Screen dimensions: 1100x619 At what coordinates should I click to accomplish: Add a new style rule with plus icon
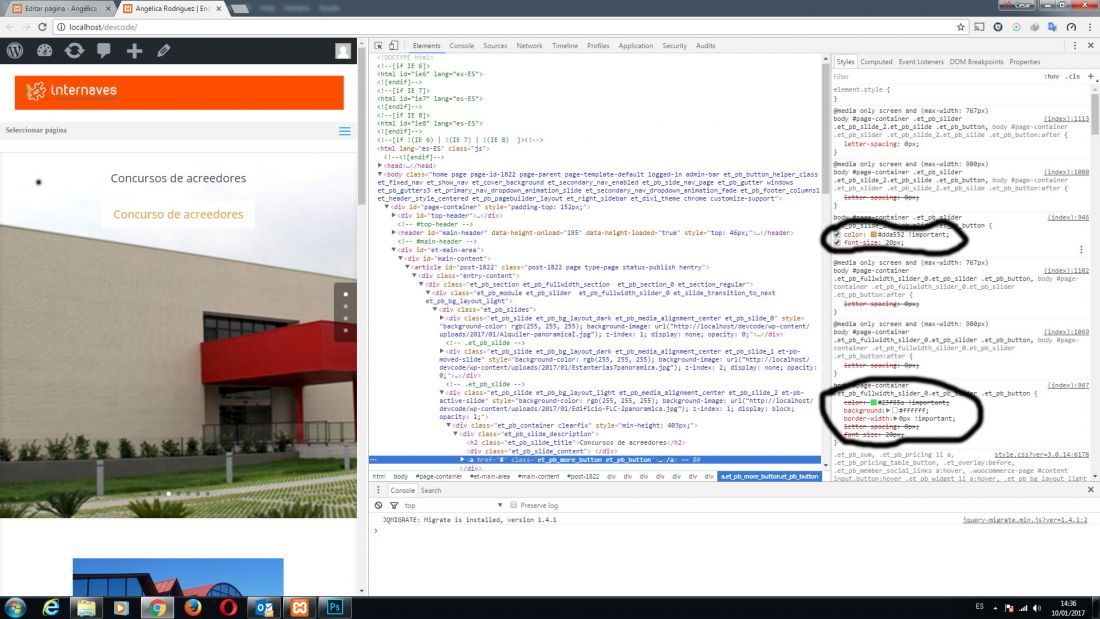[x=1090, y=76]
